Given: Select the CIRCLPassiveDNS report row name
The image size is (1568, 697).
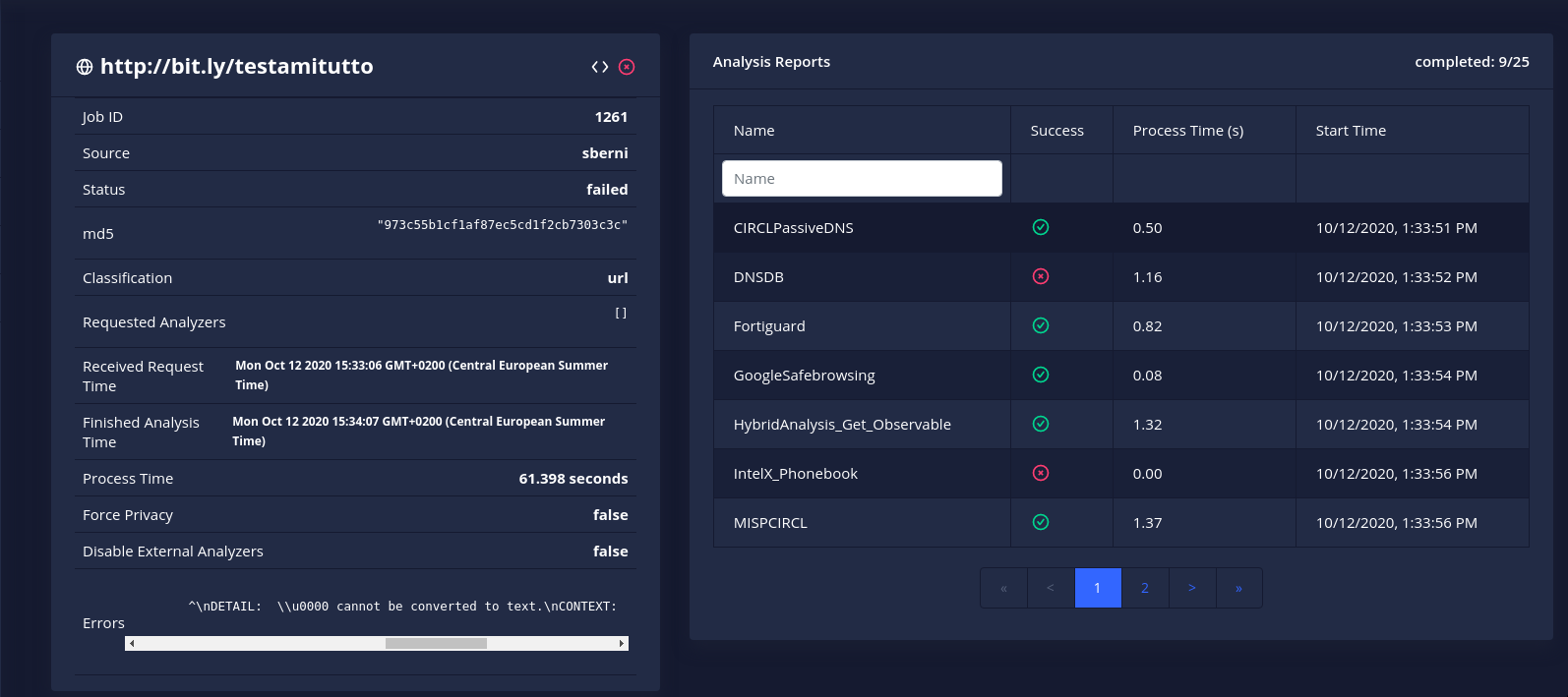Looking at the screenshot, I should (x=794, y=228).
